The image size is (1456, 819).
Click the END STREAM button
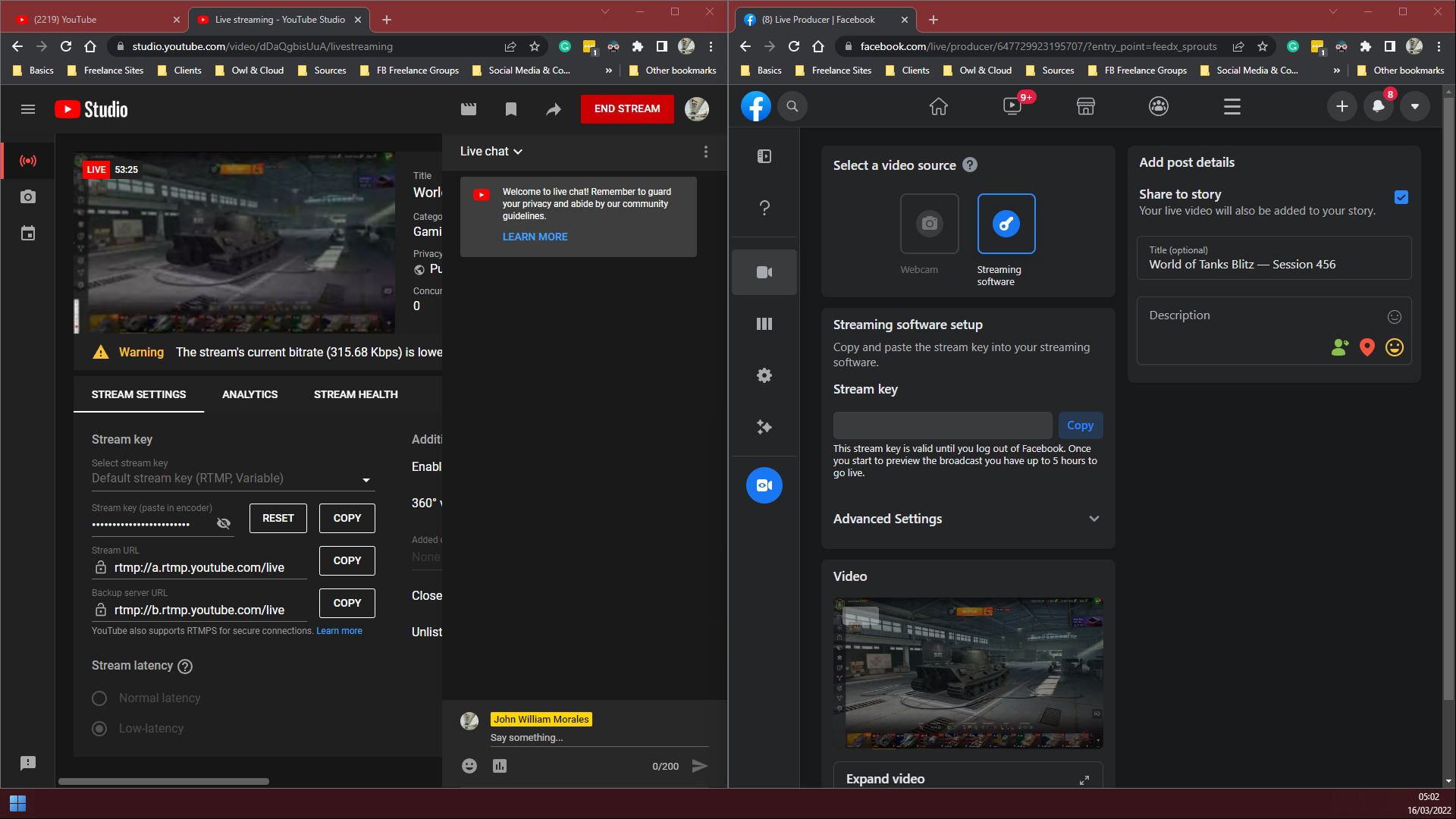pos(627,109)
